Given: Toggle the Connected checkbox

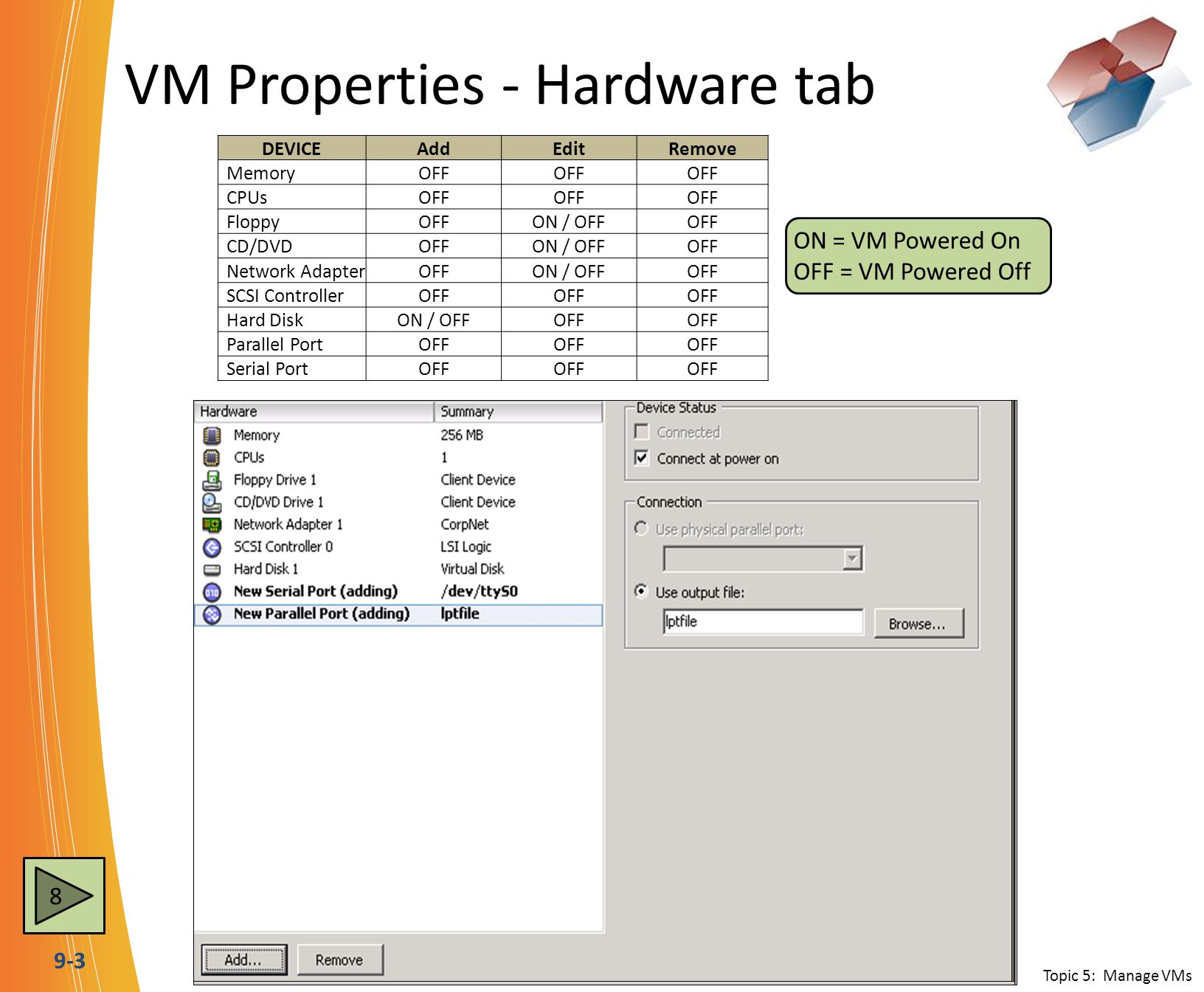Looking at the screenshot, I should [x=642, y=432].
